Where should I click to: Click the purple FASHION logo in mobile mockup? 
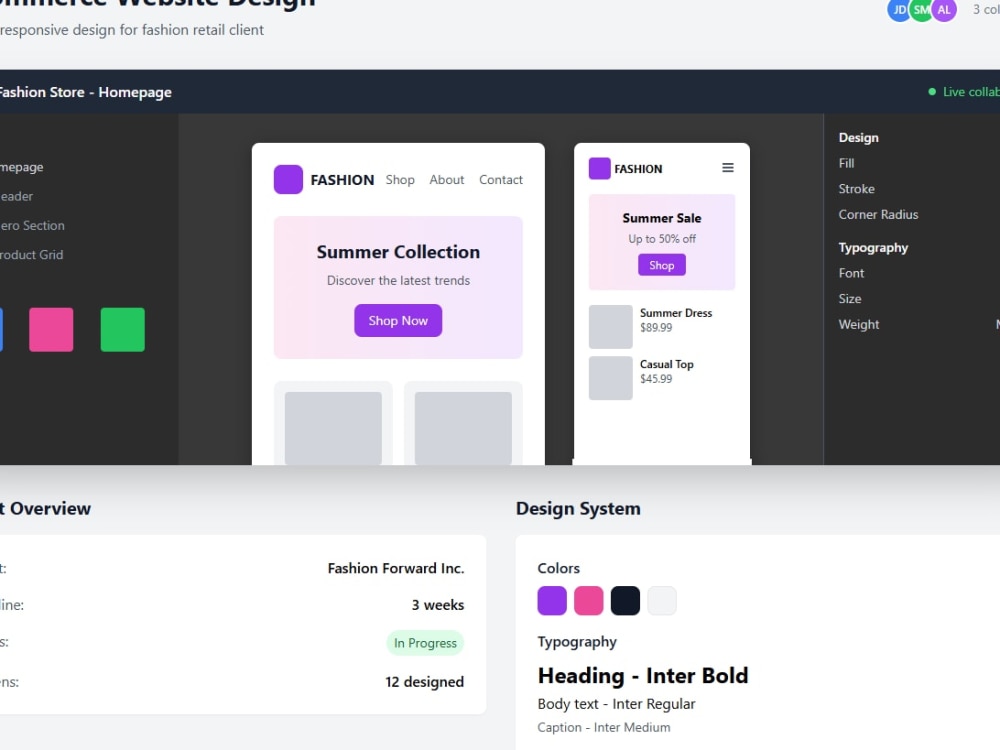599,168
